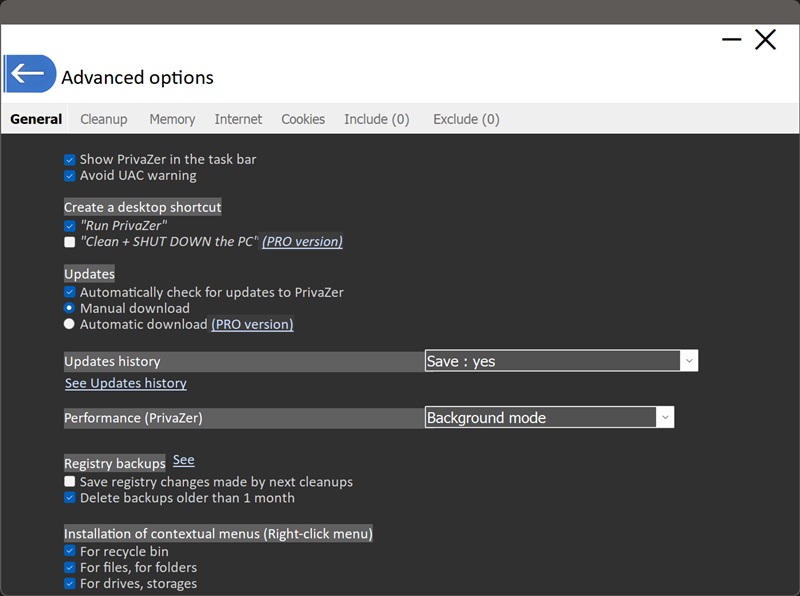Viewport: 800px width, 596px height.
Task: Go to the Internet tab
Action: 238,119
